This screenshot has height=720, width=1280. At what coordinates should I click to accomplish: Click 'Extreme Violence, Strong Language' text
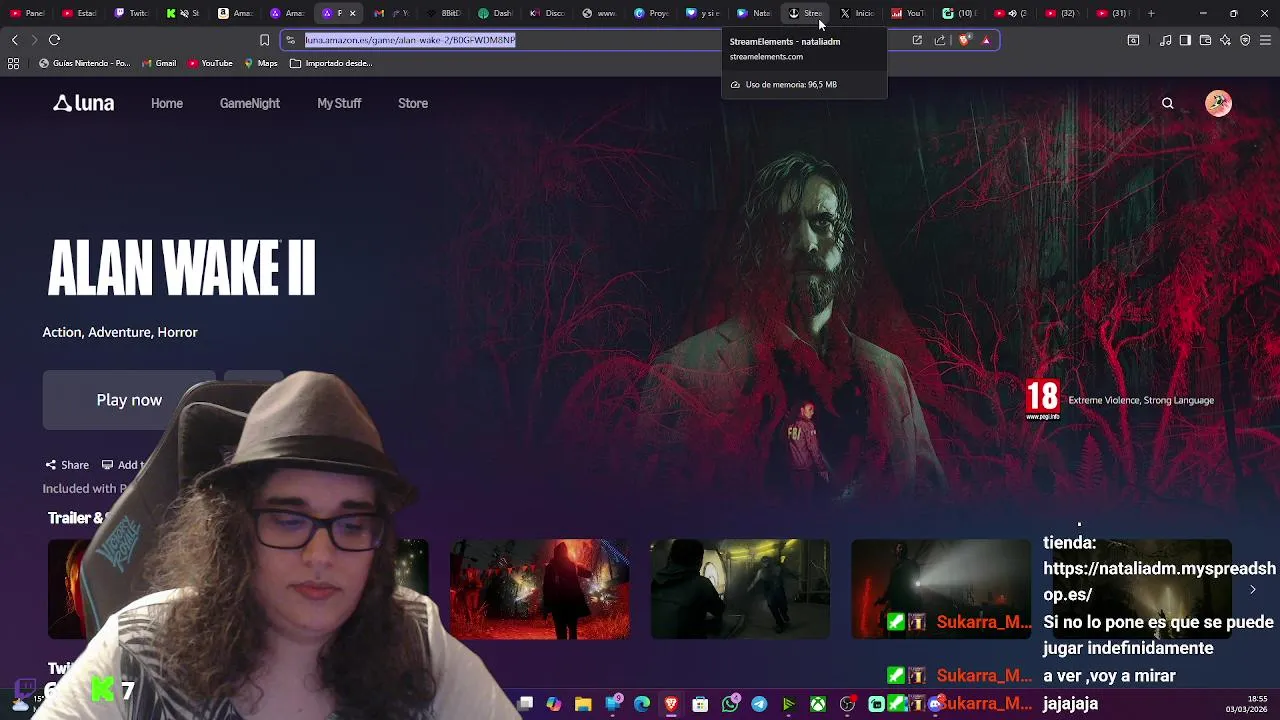(1141, 400)
